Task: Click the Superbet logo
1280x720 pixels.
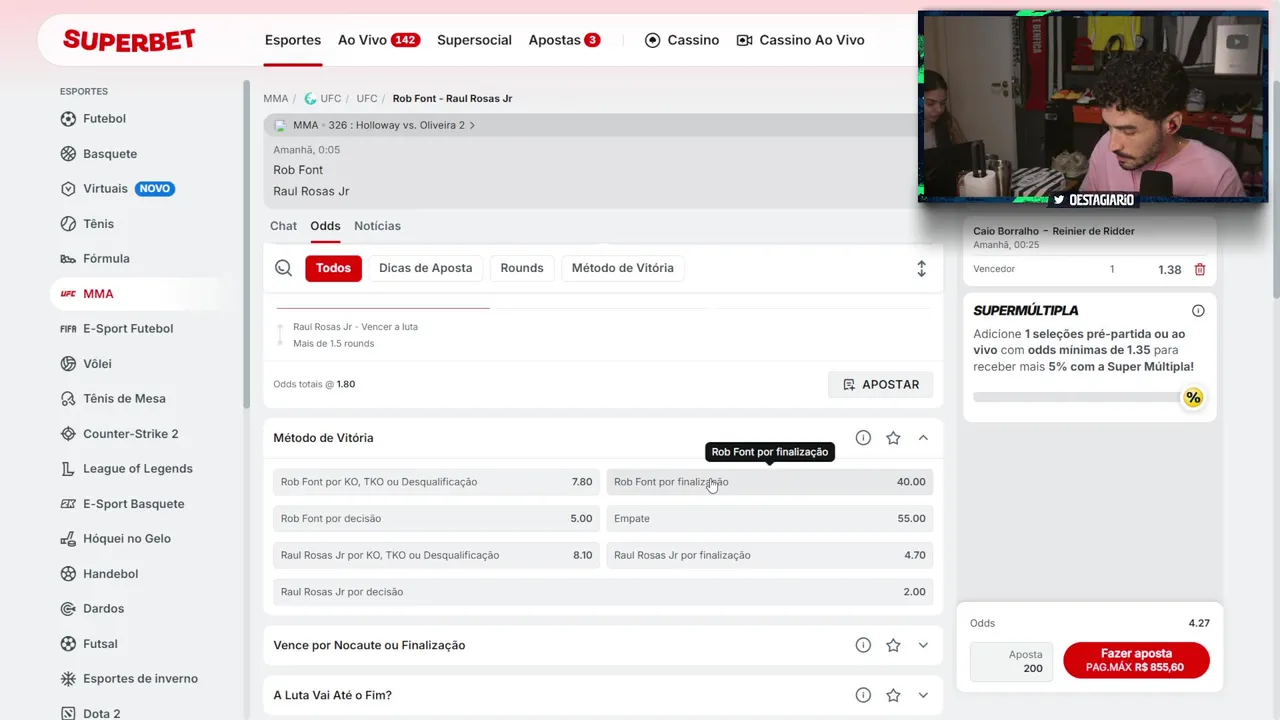Action: pos(129,40)
